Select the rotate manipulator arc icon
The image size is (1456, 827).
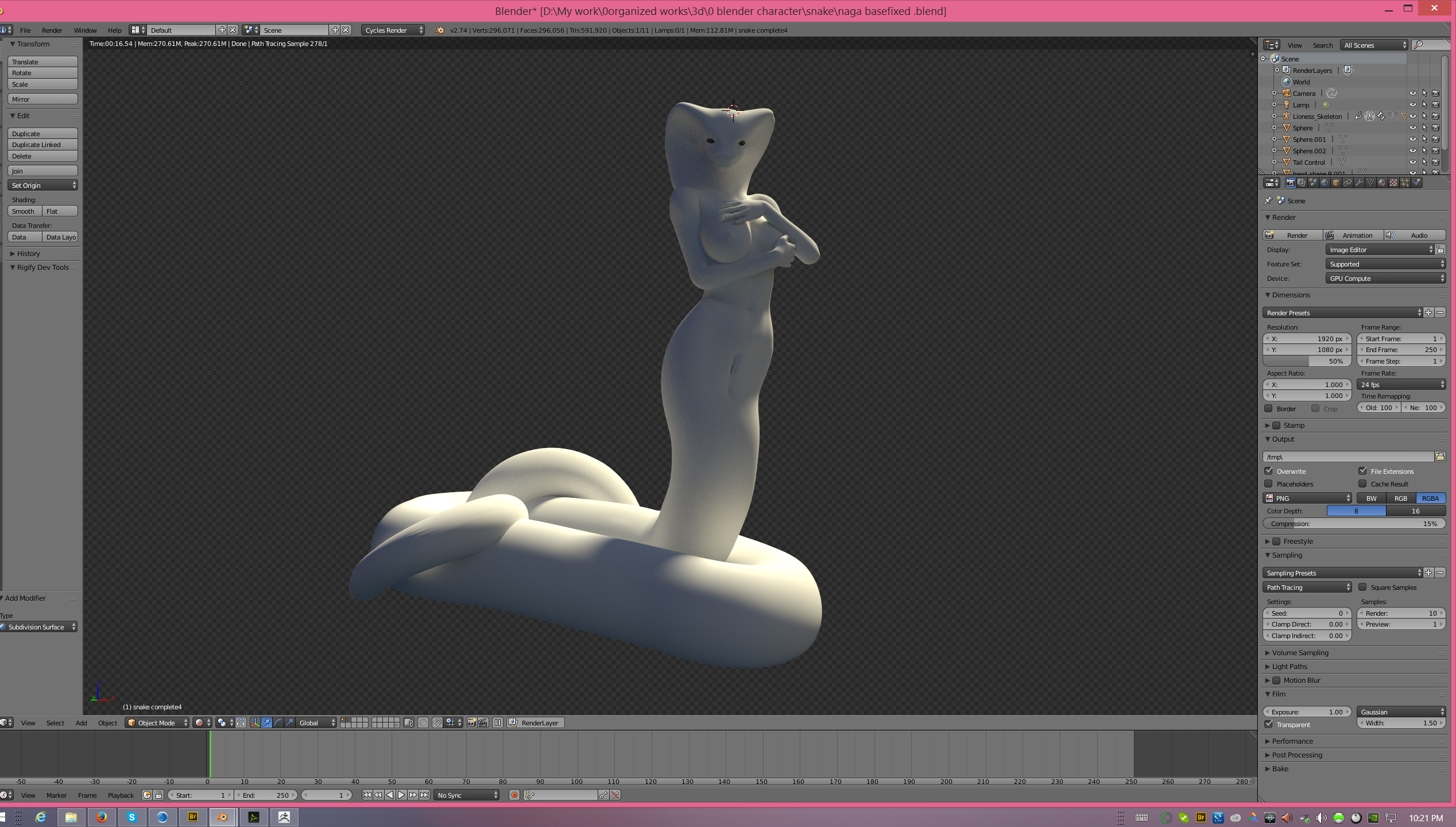(x=278, y=722)
